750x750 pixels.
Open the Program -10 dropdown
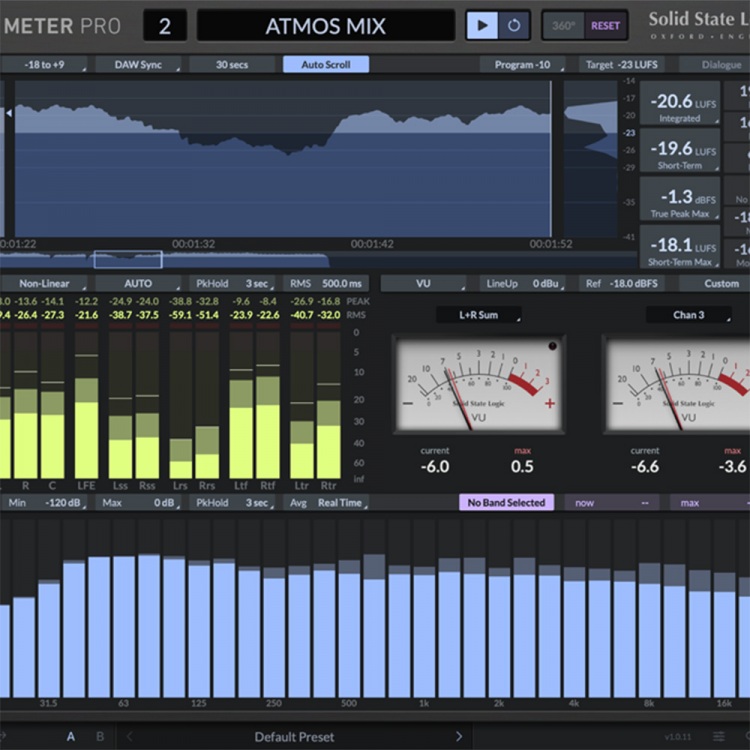[x=522, y=65]
